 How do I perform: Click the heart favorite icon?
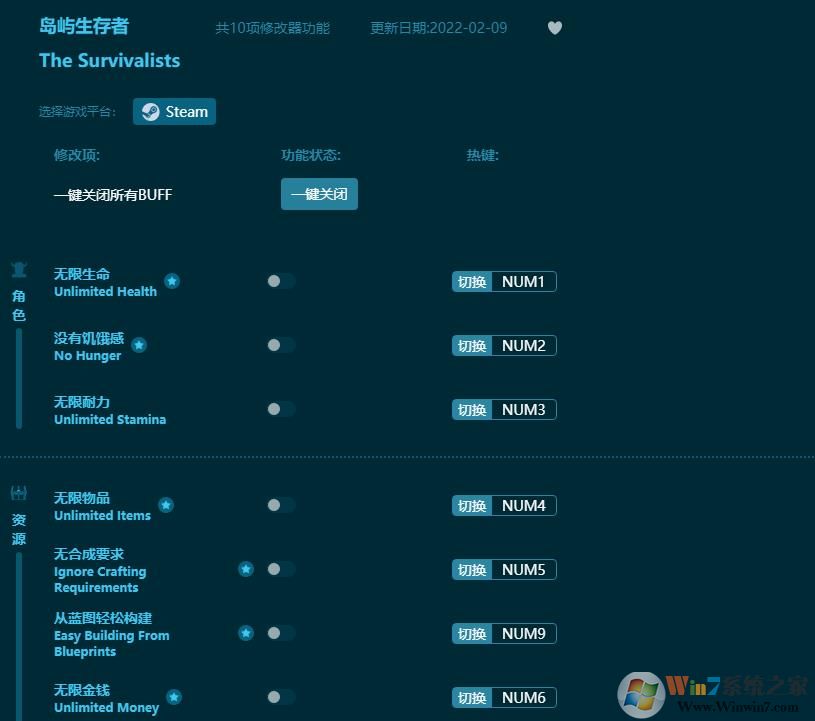[555, 28]
